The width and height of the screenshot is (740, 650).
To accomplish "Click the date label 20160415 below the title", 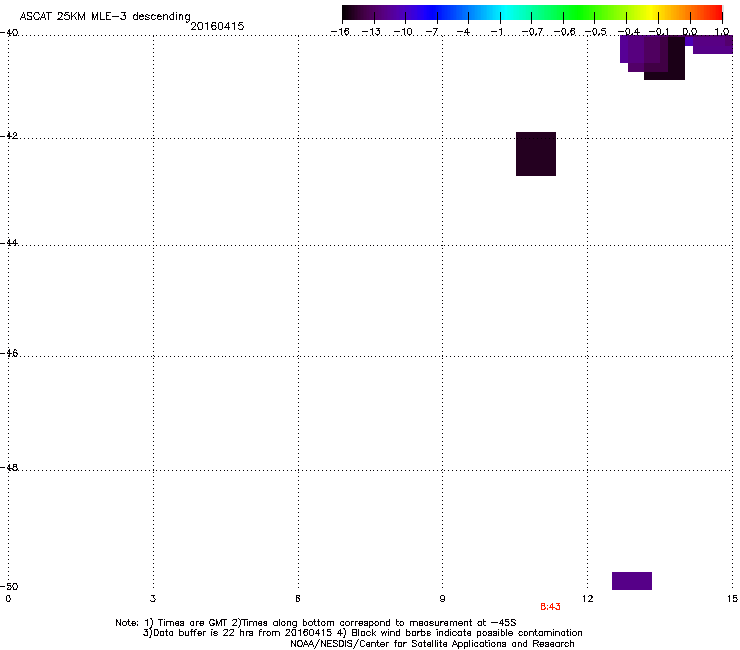I will coord(217,26).
